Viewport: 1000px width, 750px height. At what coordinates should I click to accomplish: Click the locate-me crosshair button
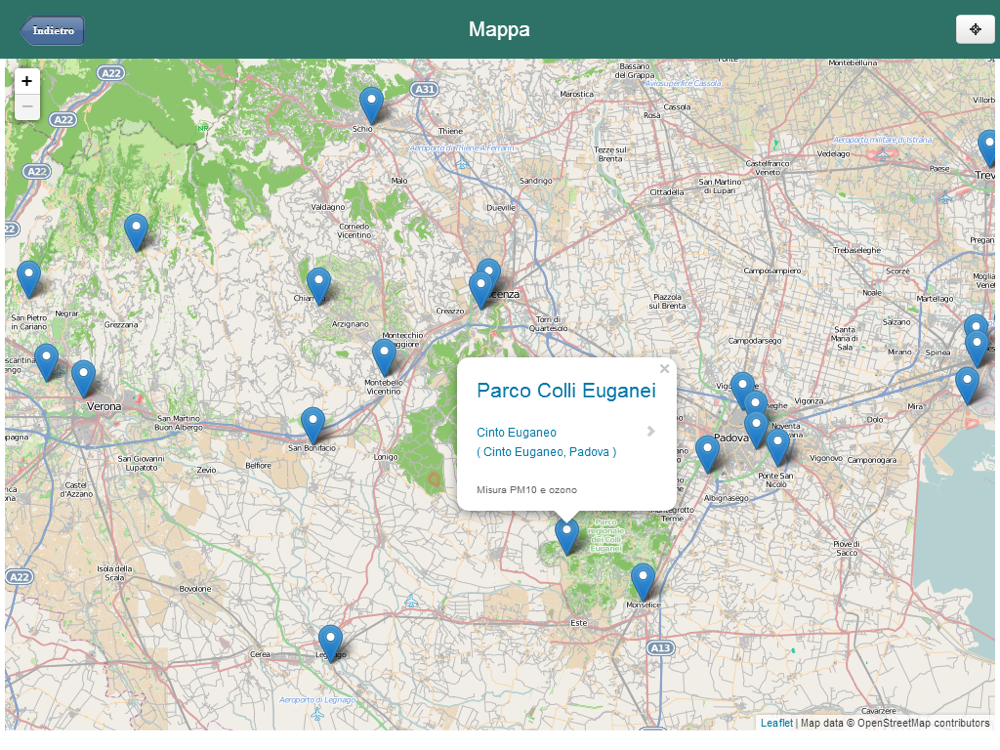(974, 29)
